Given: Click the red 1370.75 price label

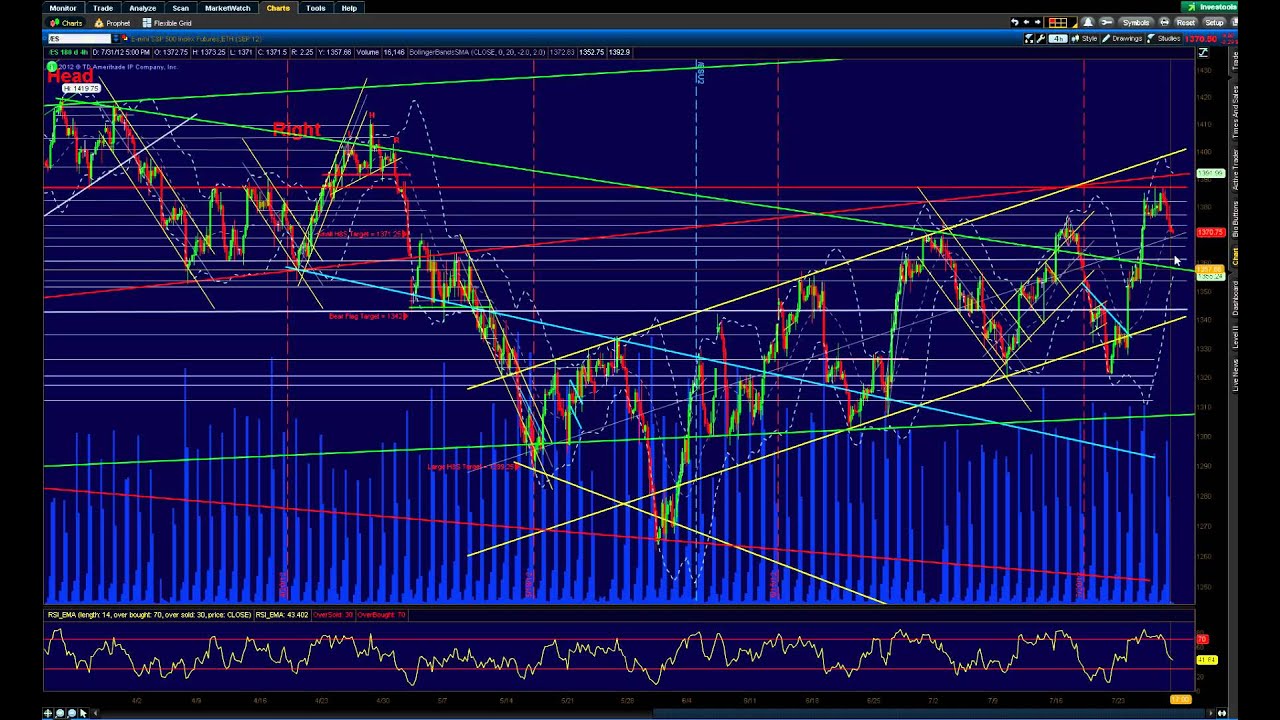Looking at the screenshot, I should pos(1210,232).
